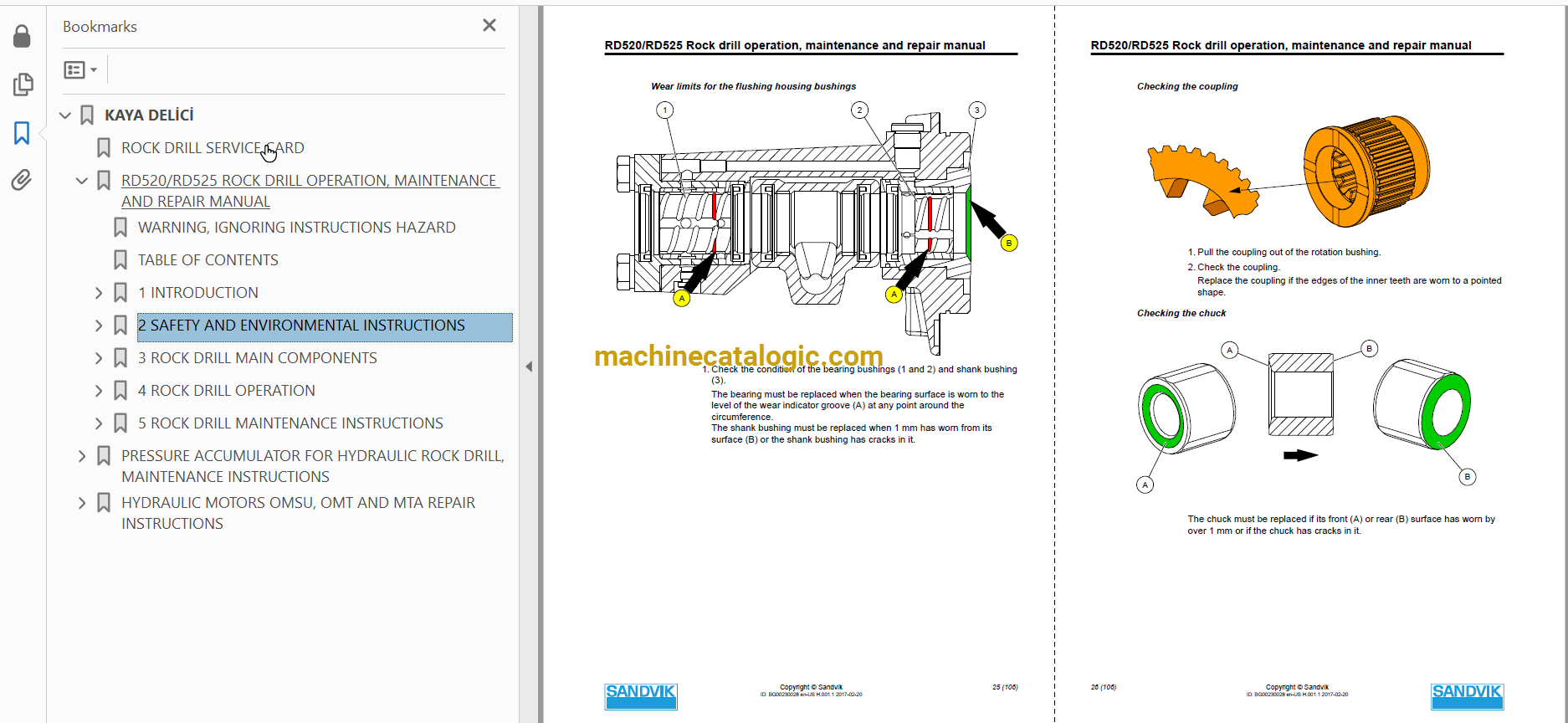Click the 'Checking the coupling' heading
Viewport: 1568px width, 723px height.
(x=1187, y=86)
